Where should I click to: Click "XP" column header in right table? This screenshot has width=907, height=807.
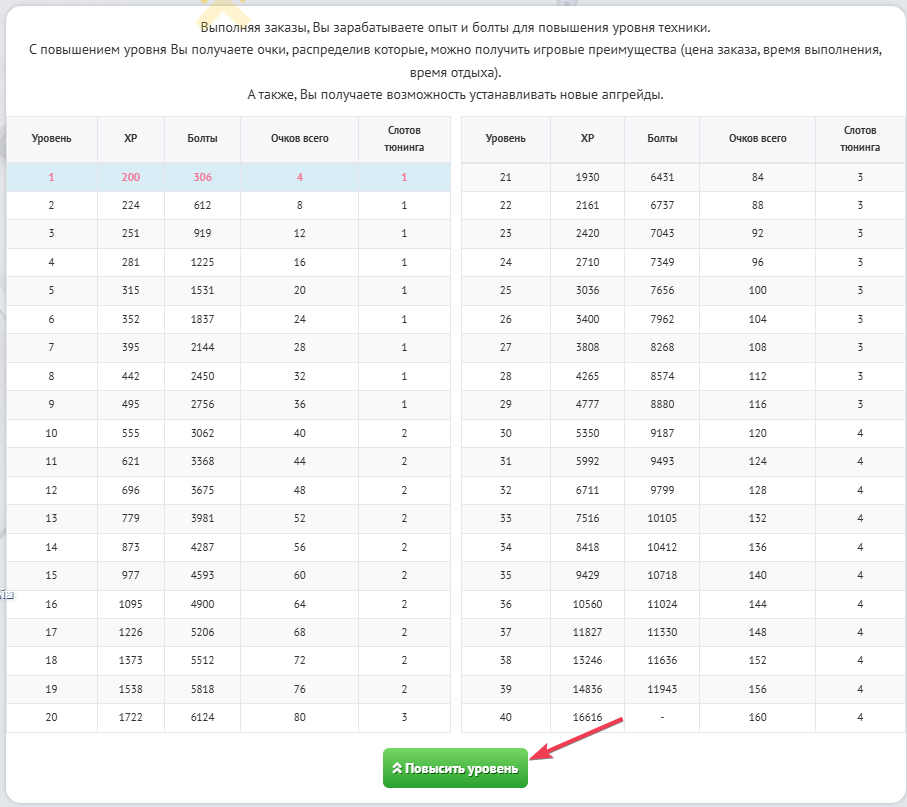(587, 138)
